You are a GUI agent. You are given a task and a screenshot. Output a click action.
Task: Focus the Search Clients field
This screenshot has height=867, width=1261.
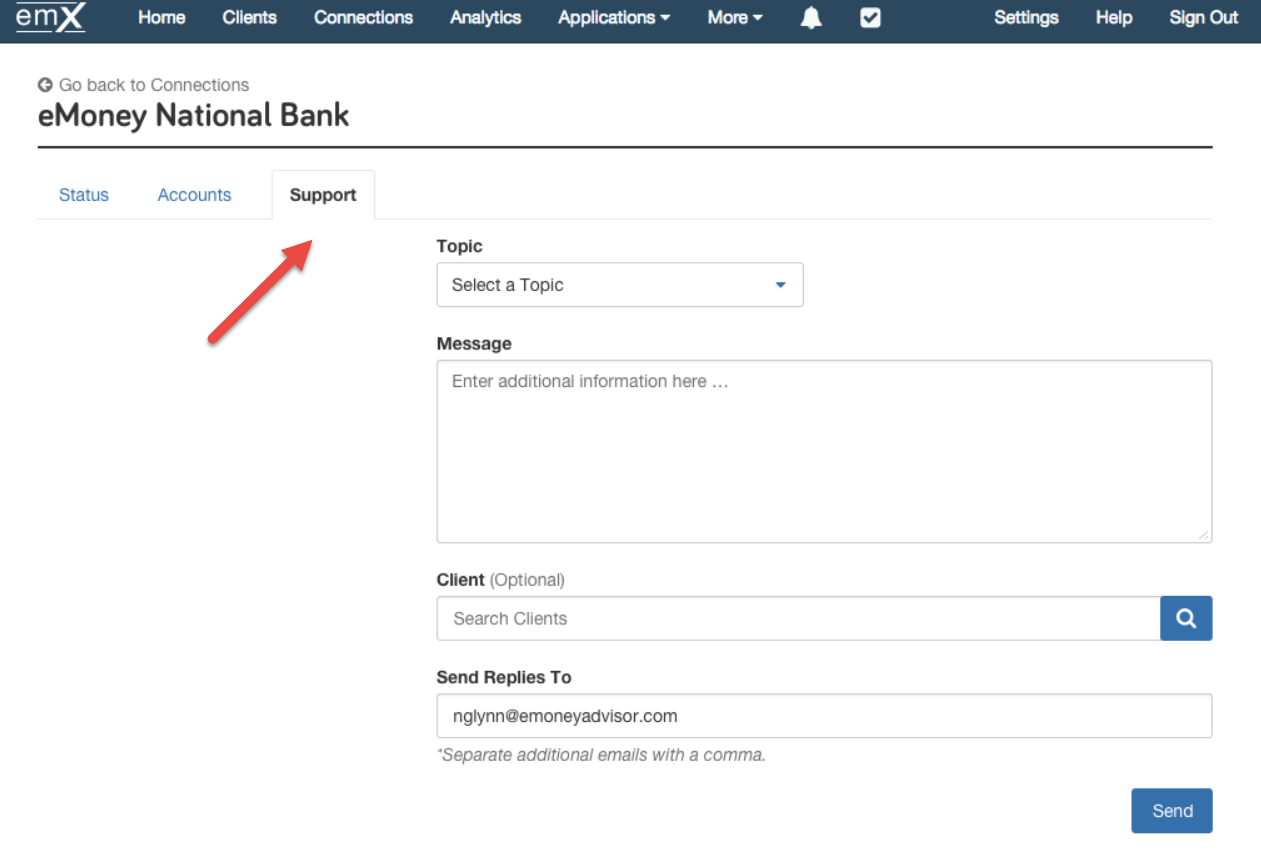point(798,618)
